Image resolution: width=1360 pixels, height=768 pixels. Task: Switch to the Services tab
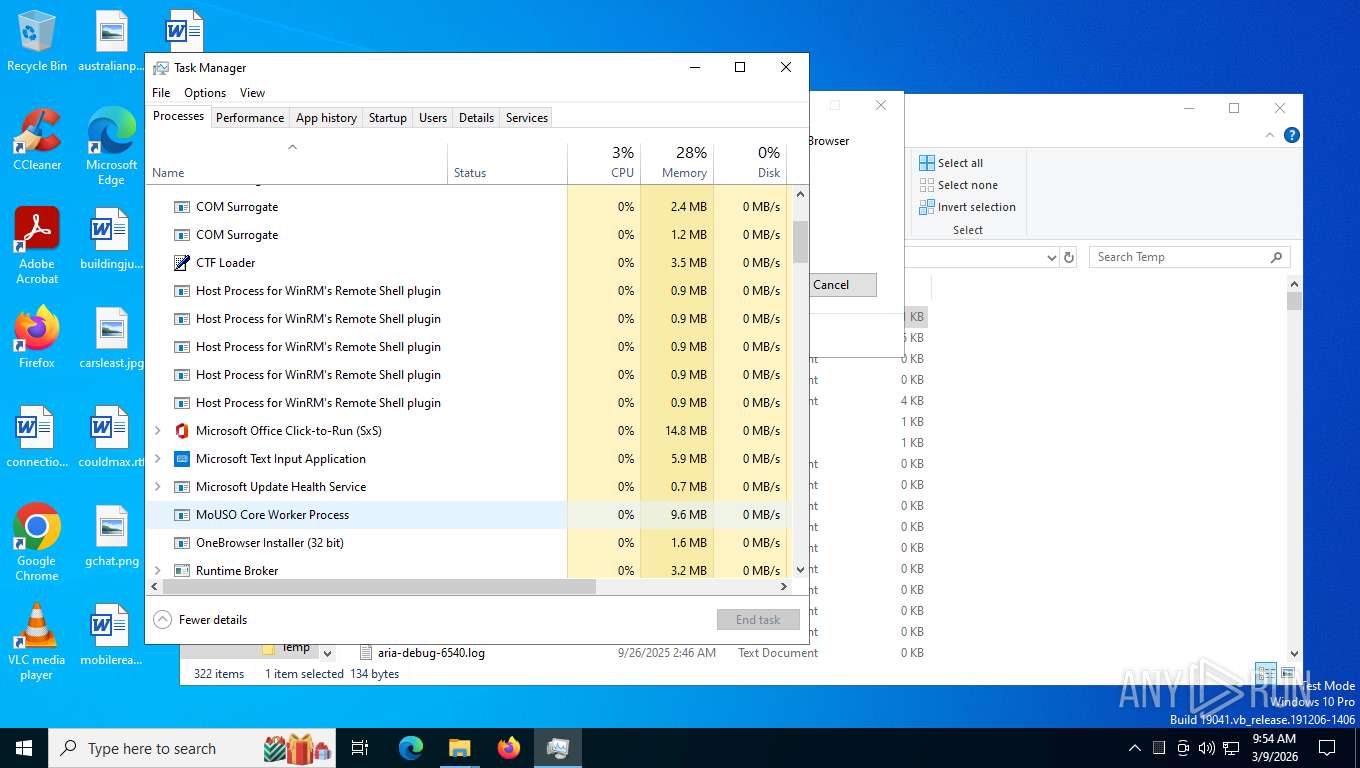click(x=527, y=118)
